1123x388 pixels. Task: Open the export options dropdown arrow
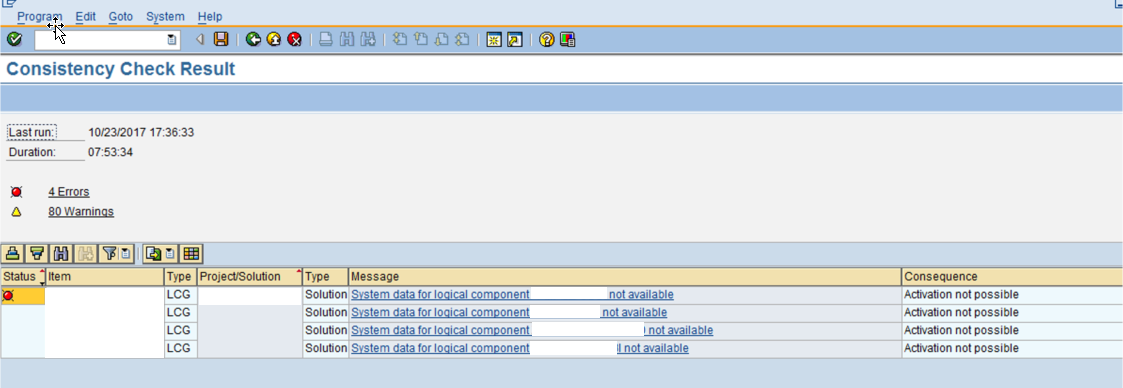[170, 253]
